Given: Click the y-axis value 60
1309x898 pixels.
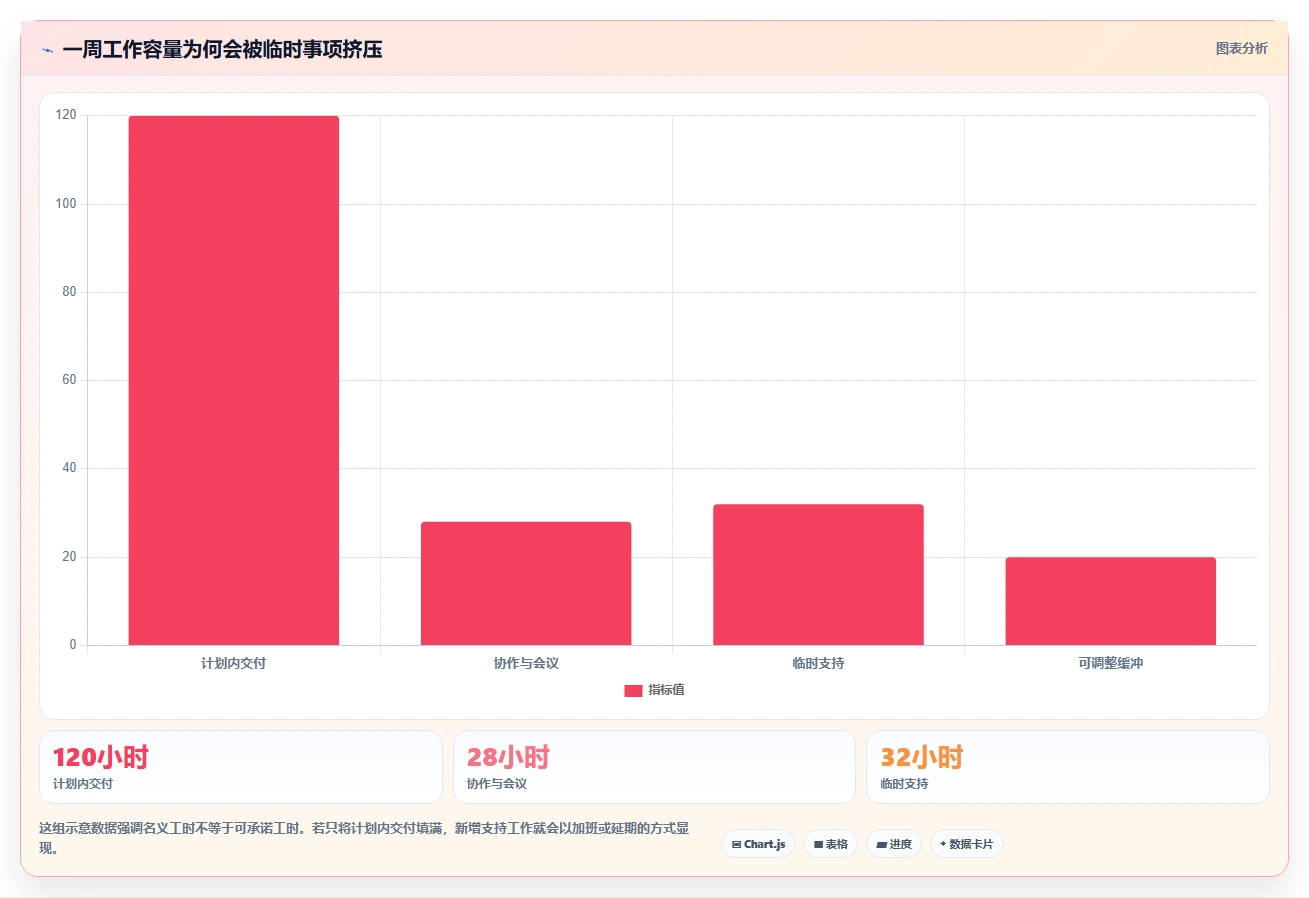Looking at the screenshot, I should click(x=69, y=380).
